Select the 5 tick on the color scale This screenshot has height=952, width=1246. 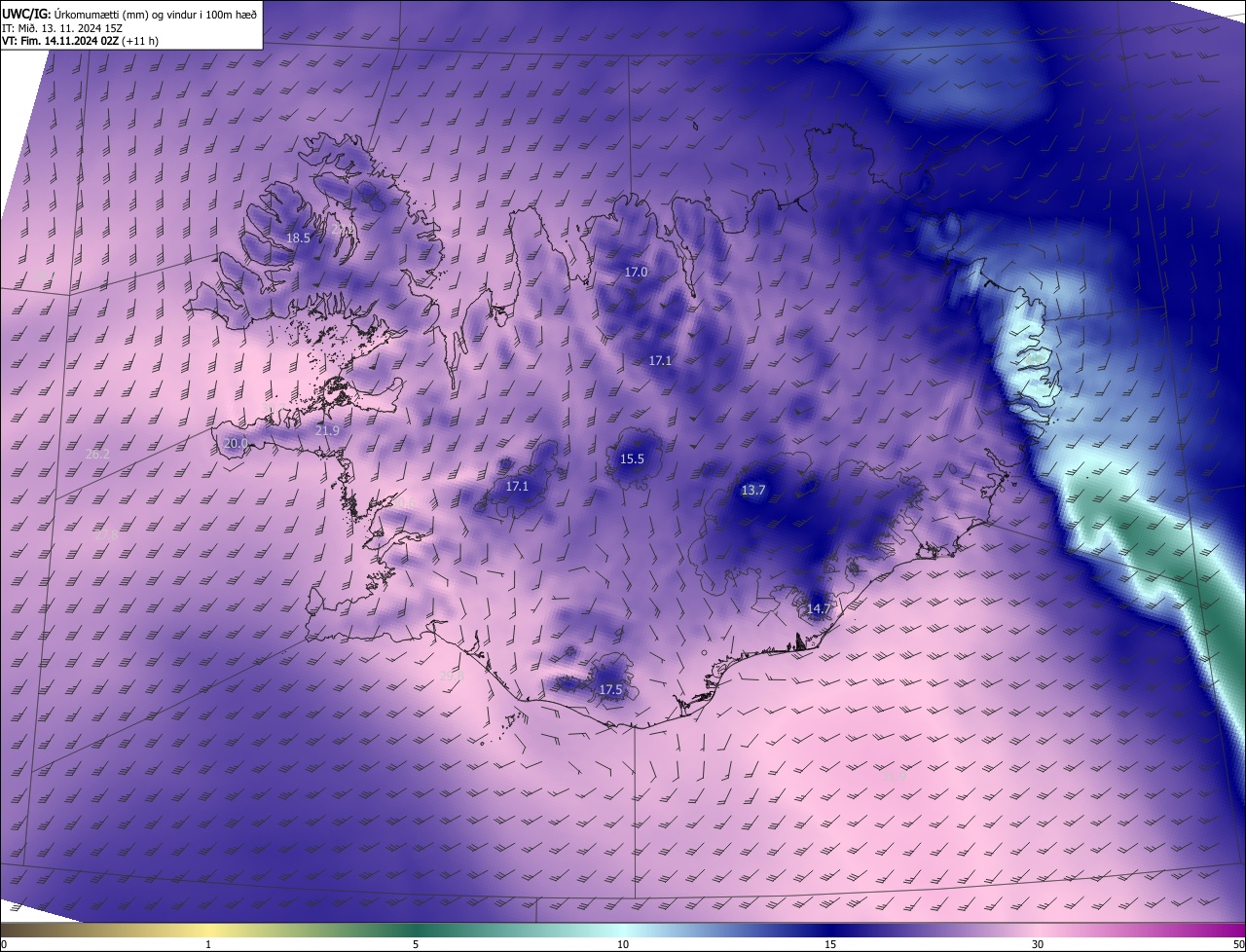(x=416, y=944)
